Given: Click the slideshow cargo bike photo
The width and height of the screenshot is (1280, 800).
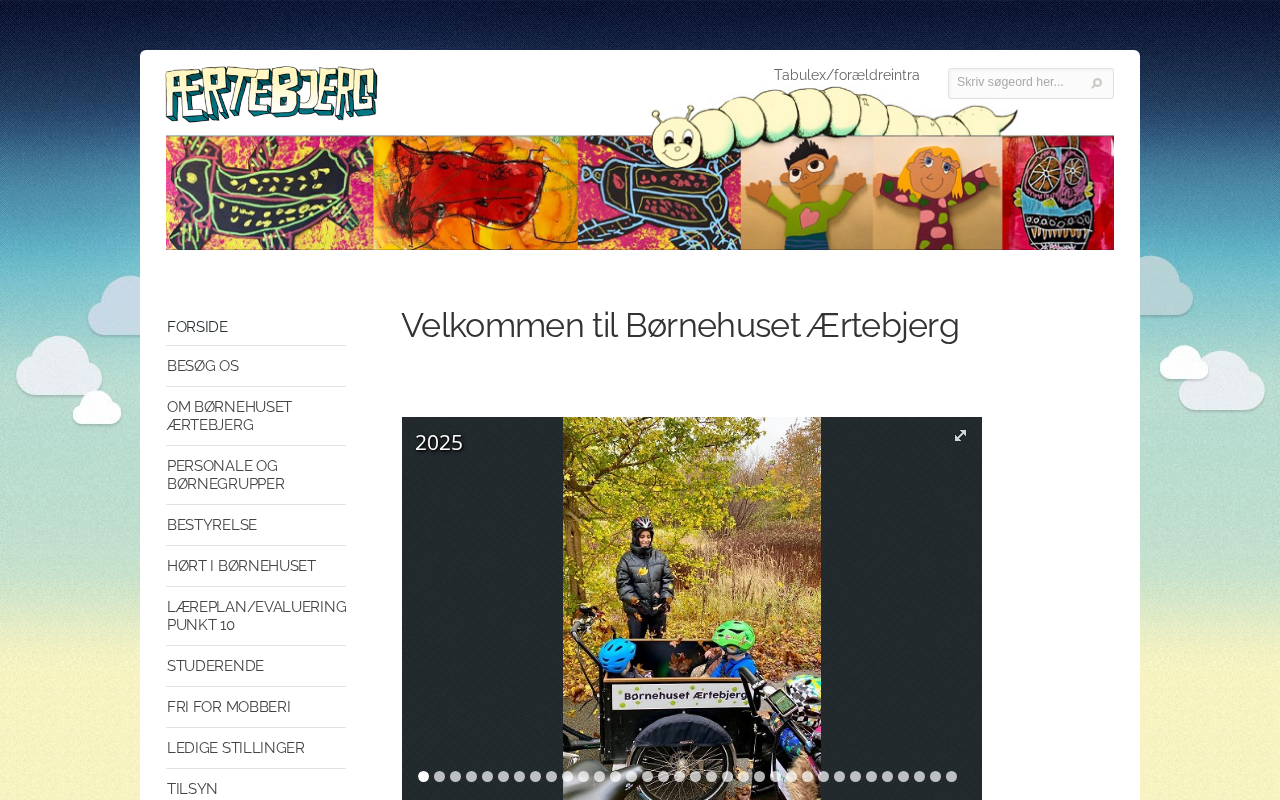Looking at the screenshot, I should click(692, 608).
